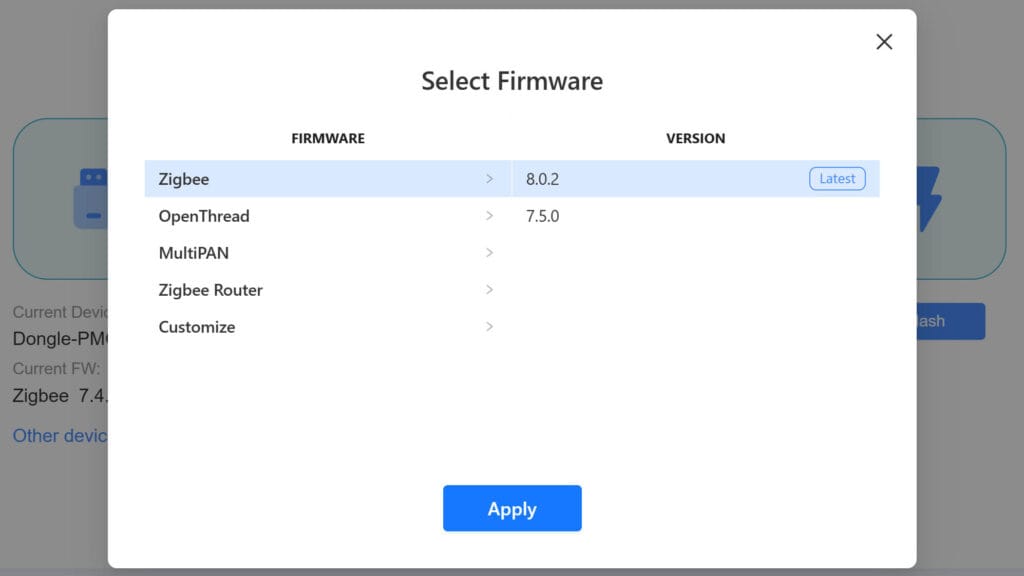The width and height of the screenshot is (1024, 576).
Task: Click the chevron on the MultiPAN row
Action: click(489, 253)
